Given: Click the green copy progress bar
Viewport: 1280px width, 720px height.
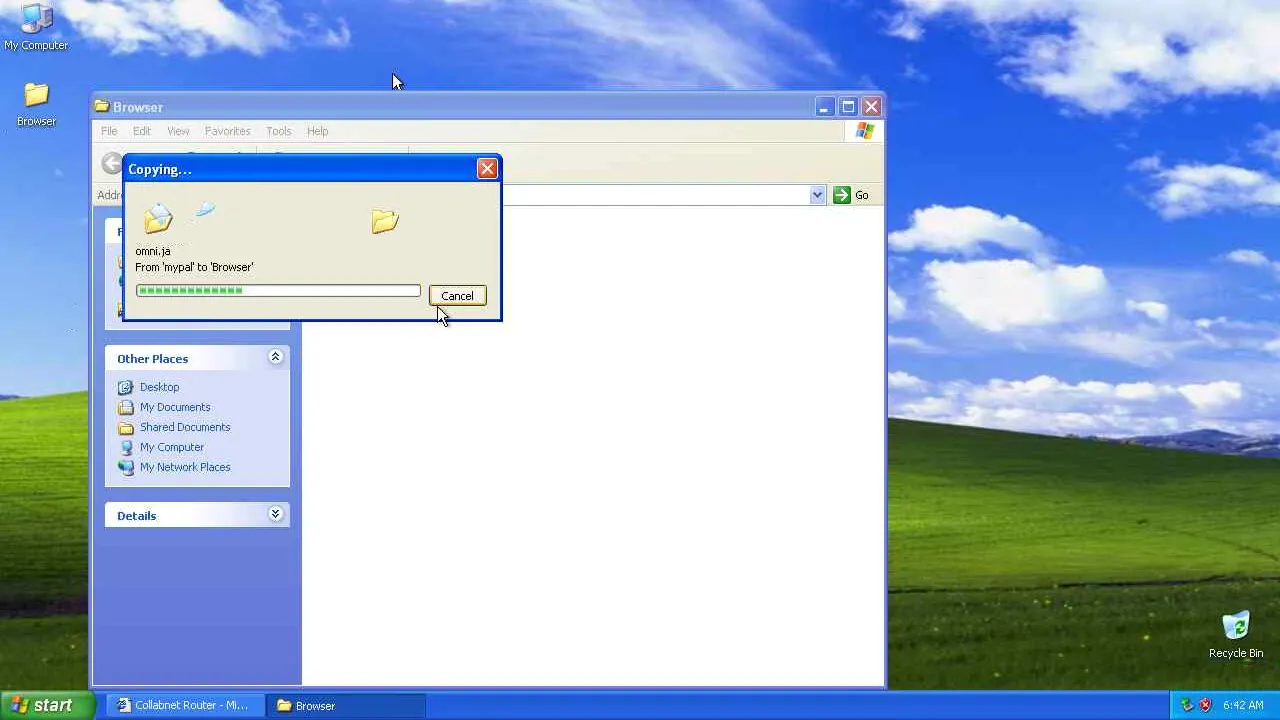Looking at the screenshot, I should 278,290.
